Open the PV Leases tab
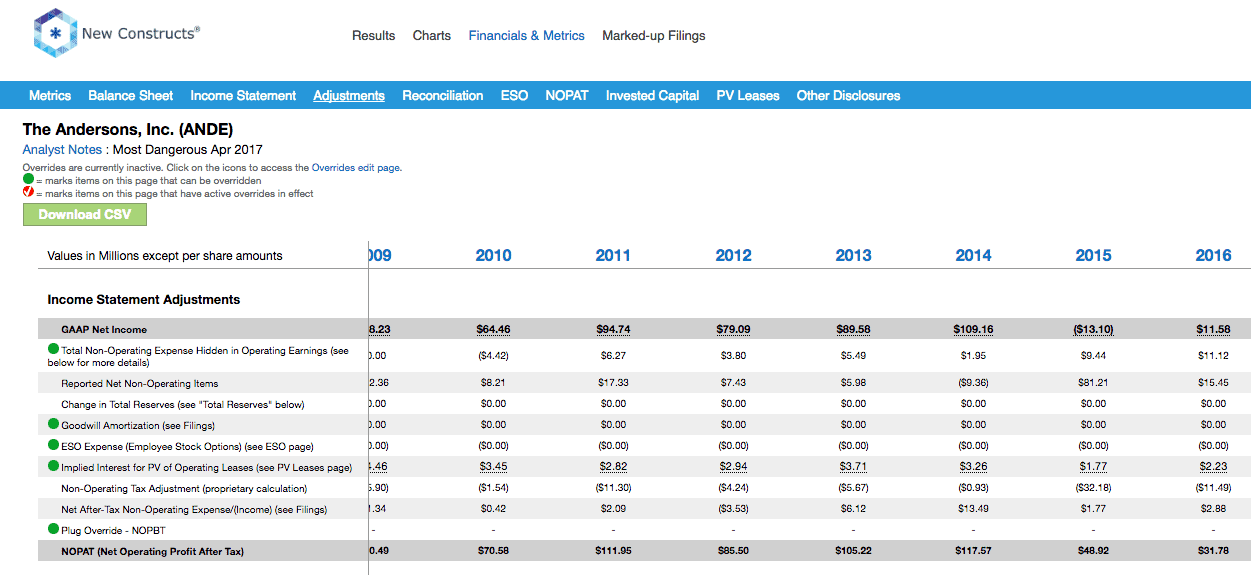Viewport: 1251px width, 575px height. point(748,95)
